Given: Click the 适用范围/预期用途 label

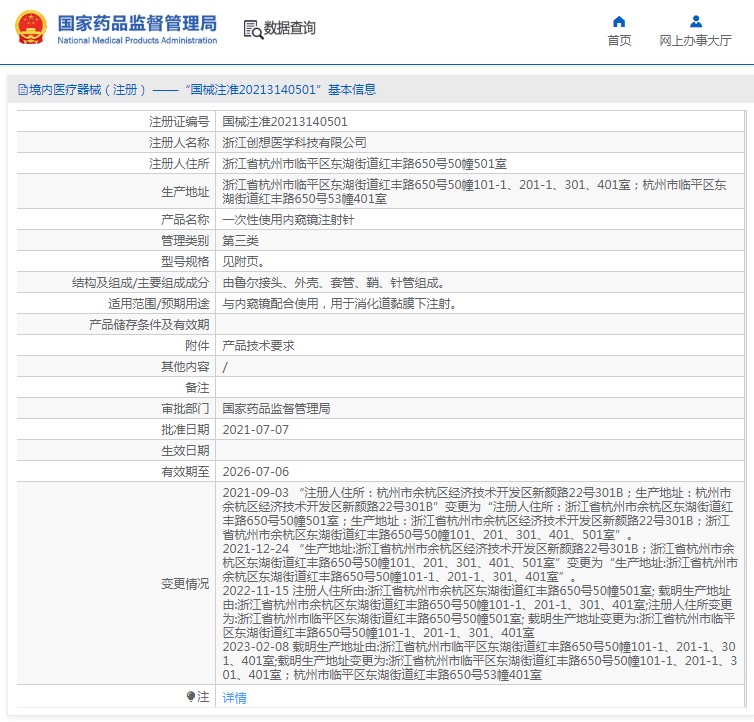Looking at the screenshot, I should [x=159, y=304].
